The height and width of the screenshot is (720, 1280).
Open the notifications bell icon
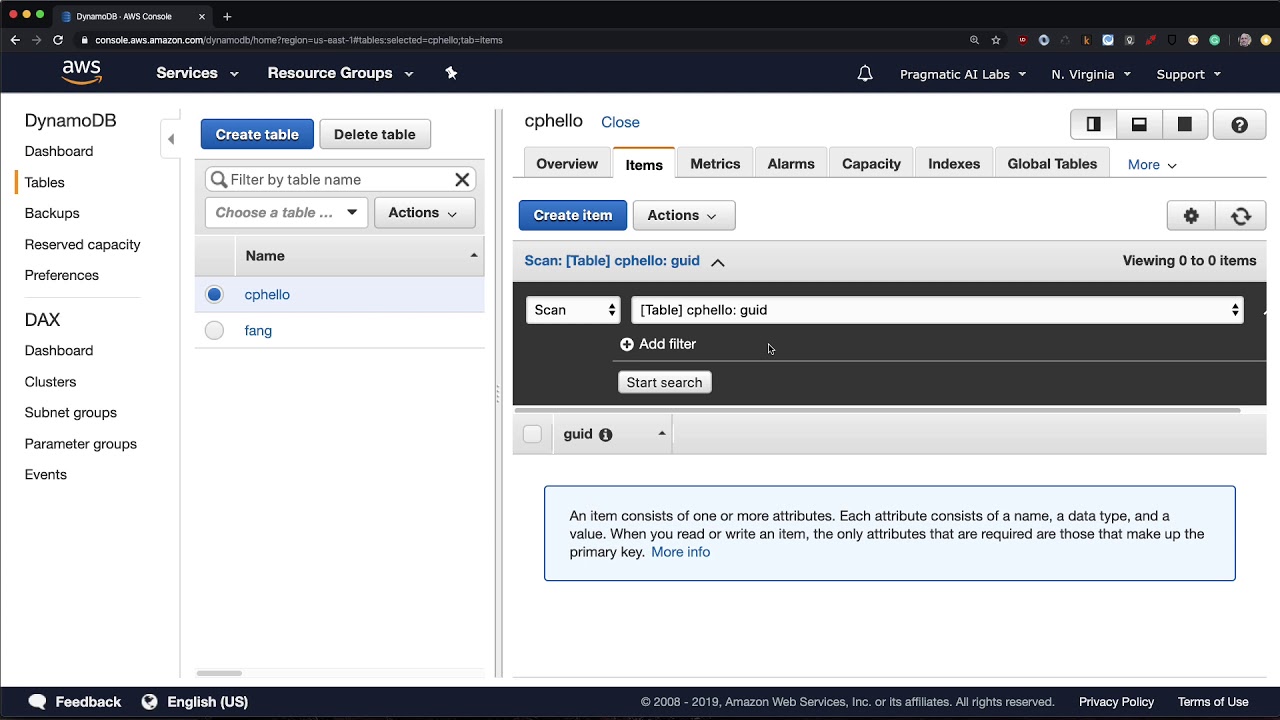click(x=865, y=74)
